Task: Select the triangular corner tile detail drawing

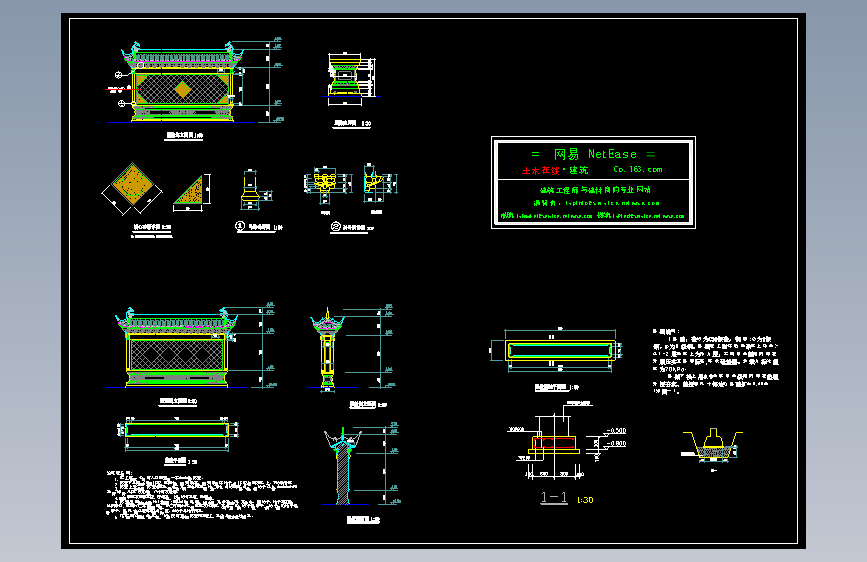Action: [191, 191]
